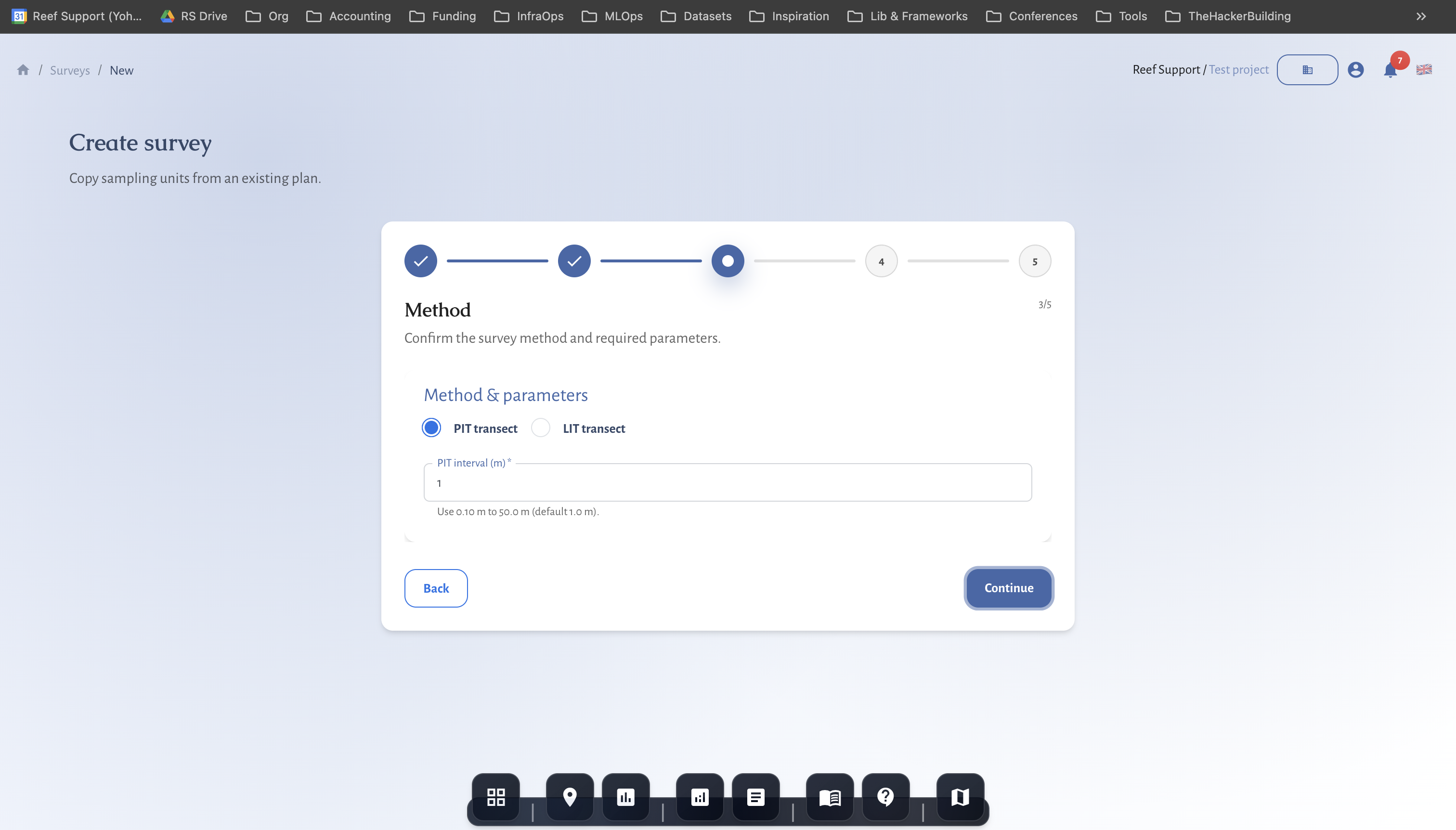This screenshot has height=830, width=1456.
Task: Select step 5 on the wizard progress stepper
Action: click(x=1034, y=260)
